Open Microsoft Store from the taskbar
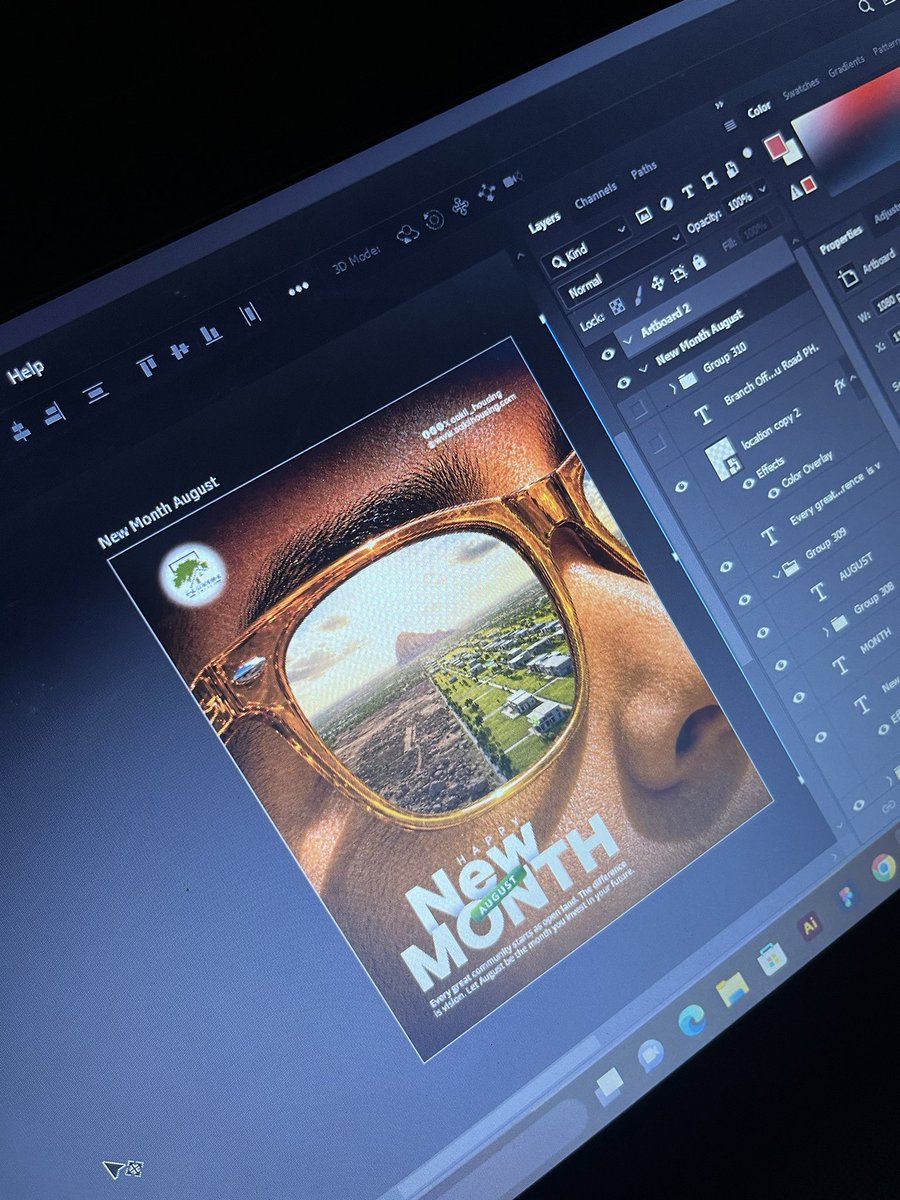This screenshot has width=900, height=1200. 771,958
